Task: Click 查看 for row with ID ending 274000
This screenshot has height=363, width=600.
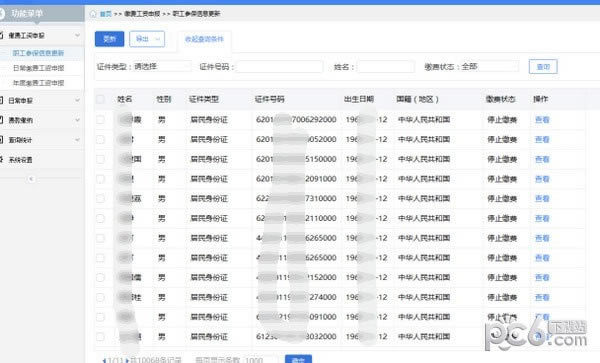Action: (x=542, y=297)
